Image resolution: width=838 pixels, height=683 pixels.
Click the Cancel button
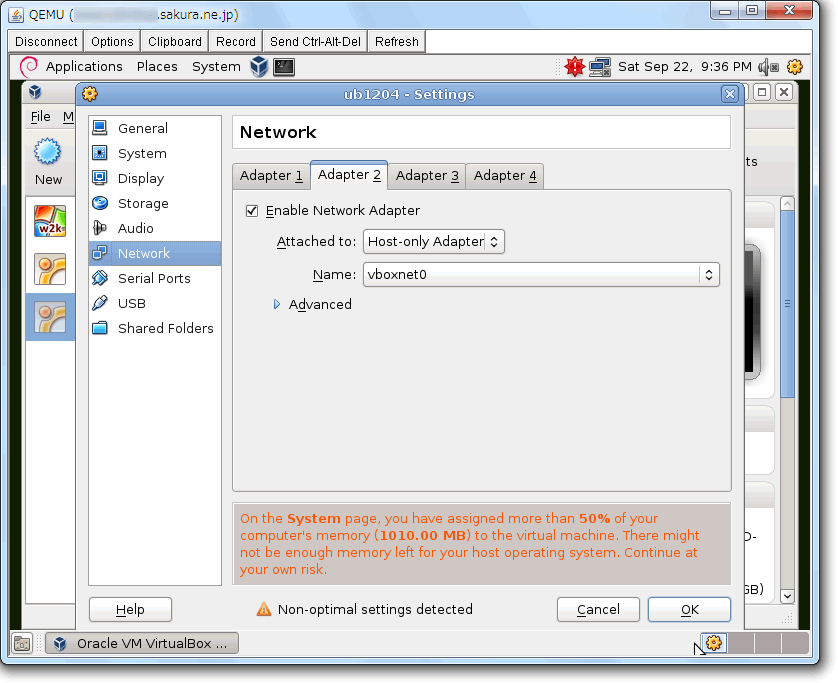pyautogui.click(x=598, y=609)
